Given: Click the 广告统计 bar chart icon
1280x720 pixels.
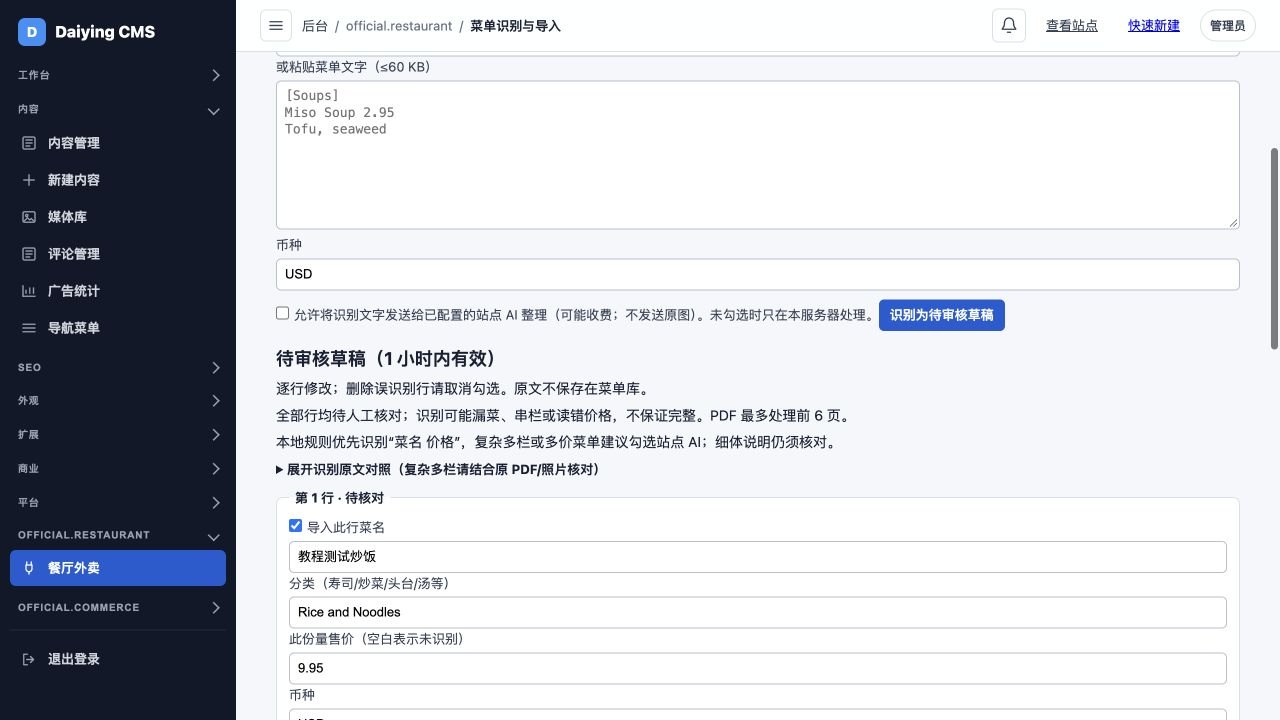Looking at the screenshot, I should coord(29,291).
